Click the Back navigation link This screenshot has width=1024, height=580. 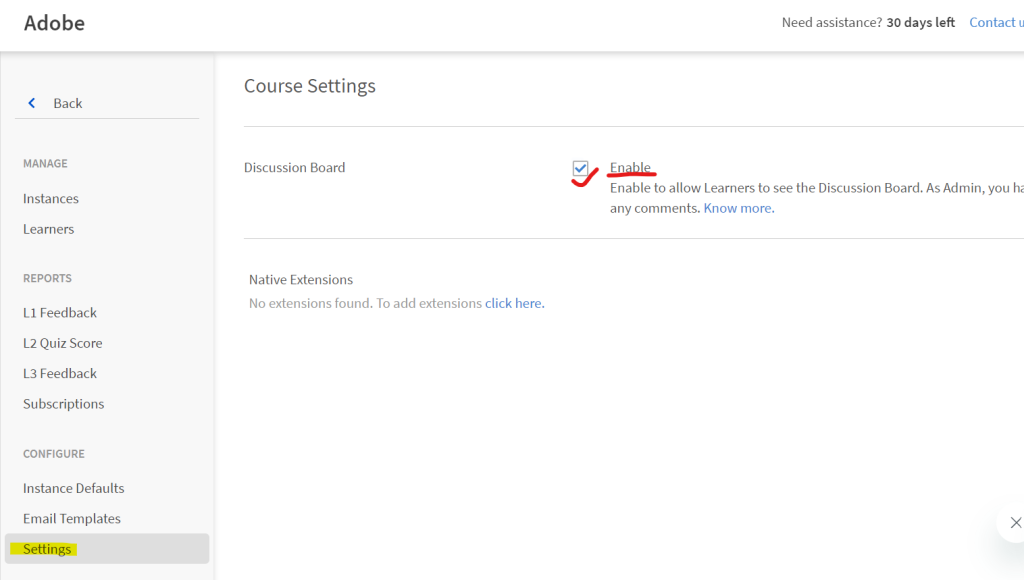coord(68,102)
